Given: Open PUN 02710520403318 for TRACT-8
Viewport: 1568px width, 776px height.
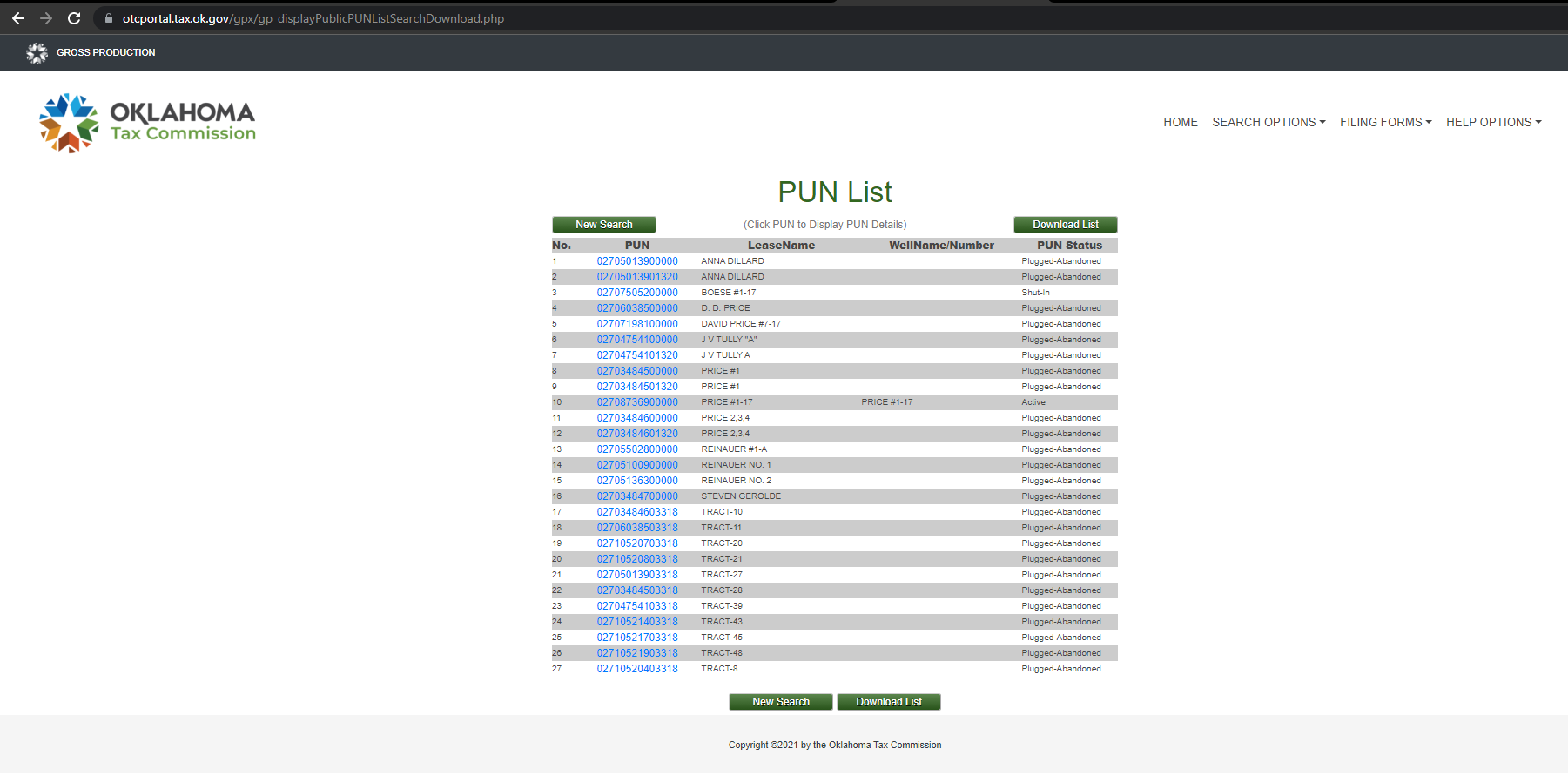Looking at the screenshot, I should 637,669.
